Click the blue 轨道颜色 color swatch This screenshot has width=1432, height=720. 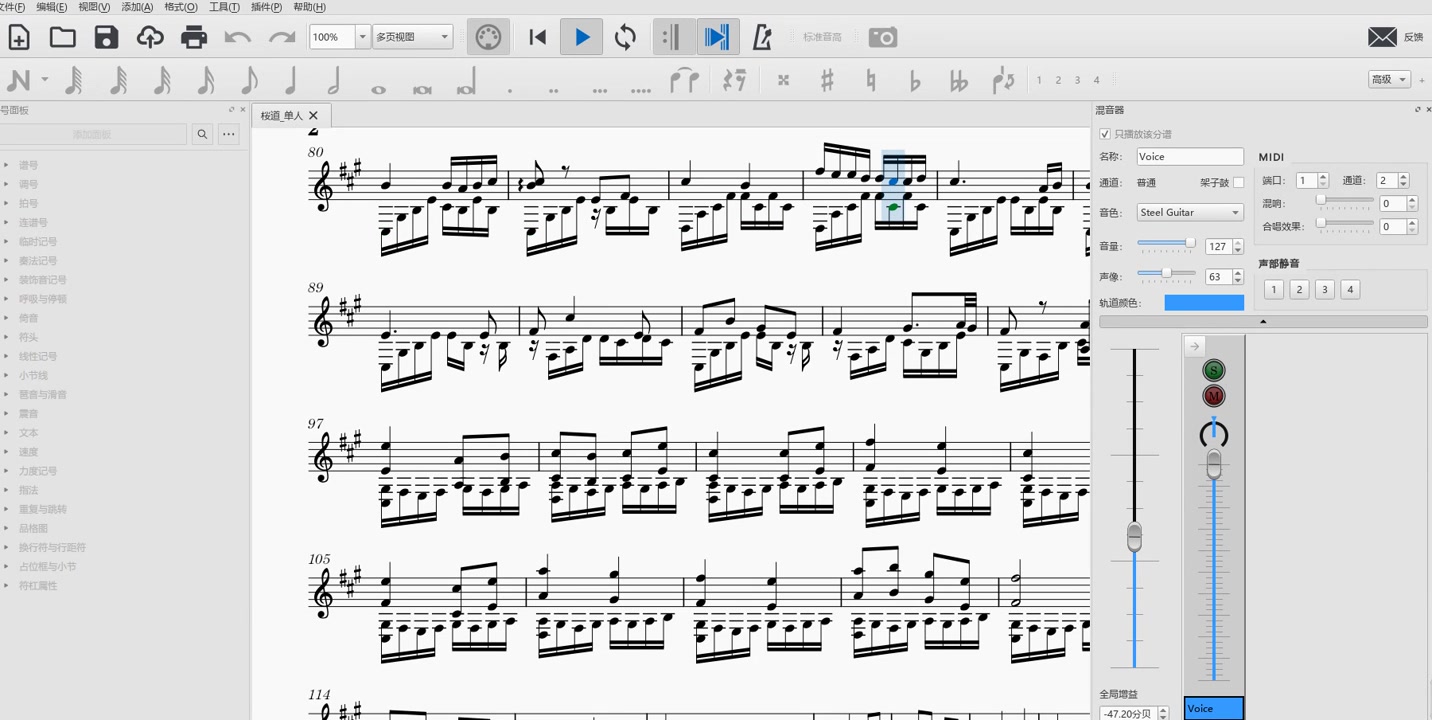(x=1204, y=302)
